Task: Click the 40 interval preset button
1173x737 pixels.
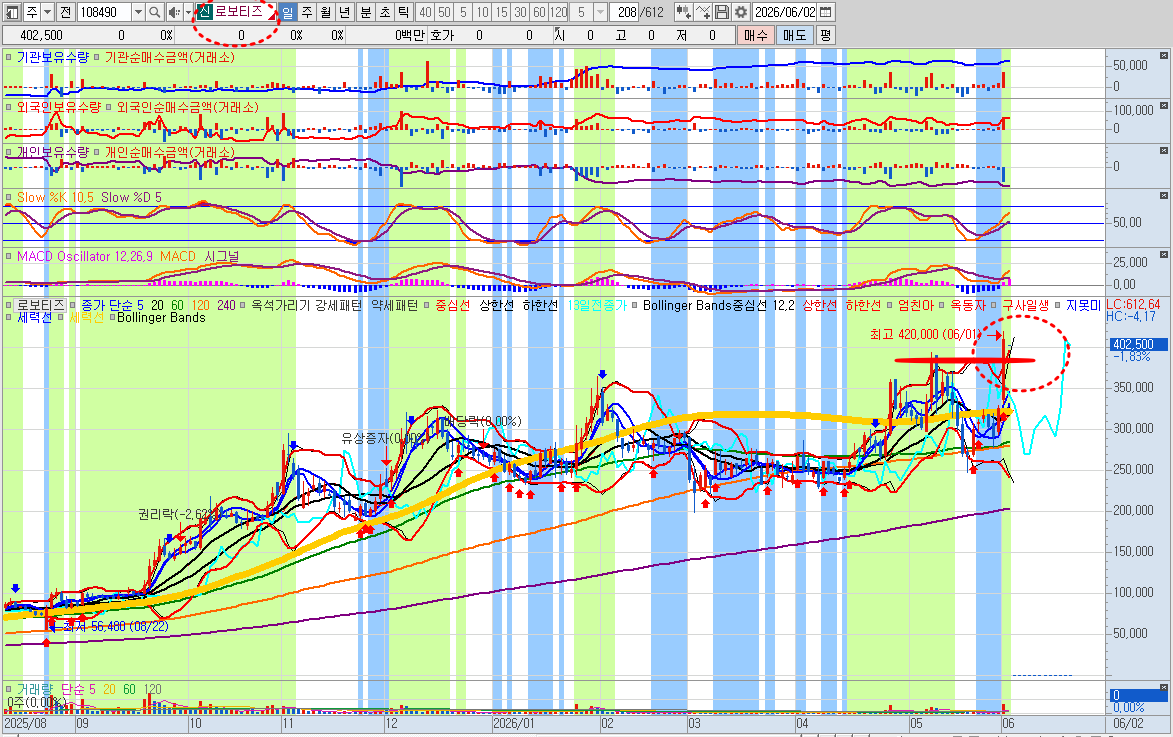Action: tap(425, 12)
